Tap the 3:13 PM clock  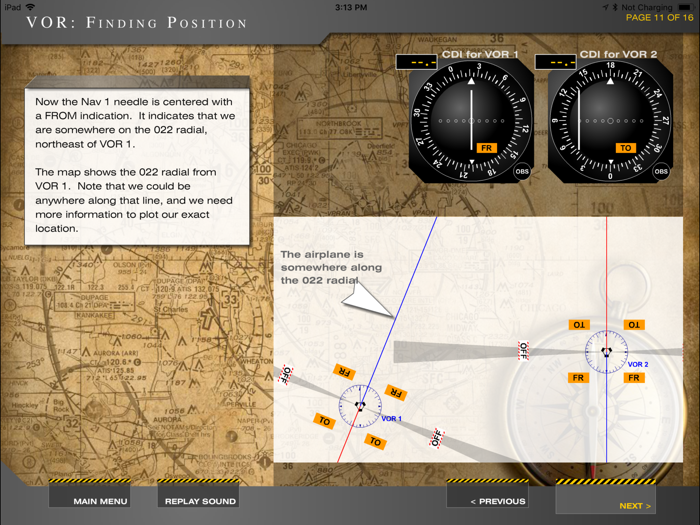pos(351,7)
